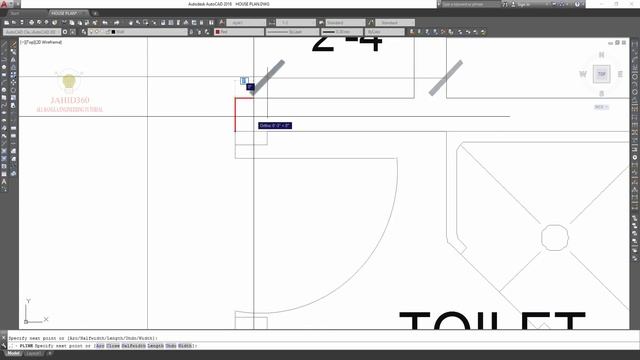Click the command line customize wrench icon

coord(4,346)
